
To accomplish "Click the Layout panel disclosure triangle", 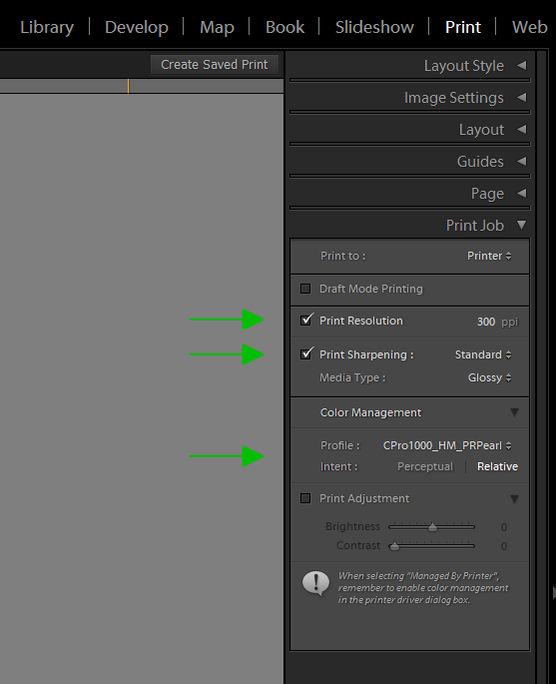I will 522,130.
